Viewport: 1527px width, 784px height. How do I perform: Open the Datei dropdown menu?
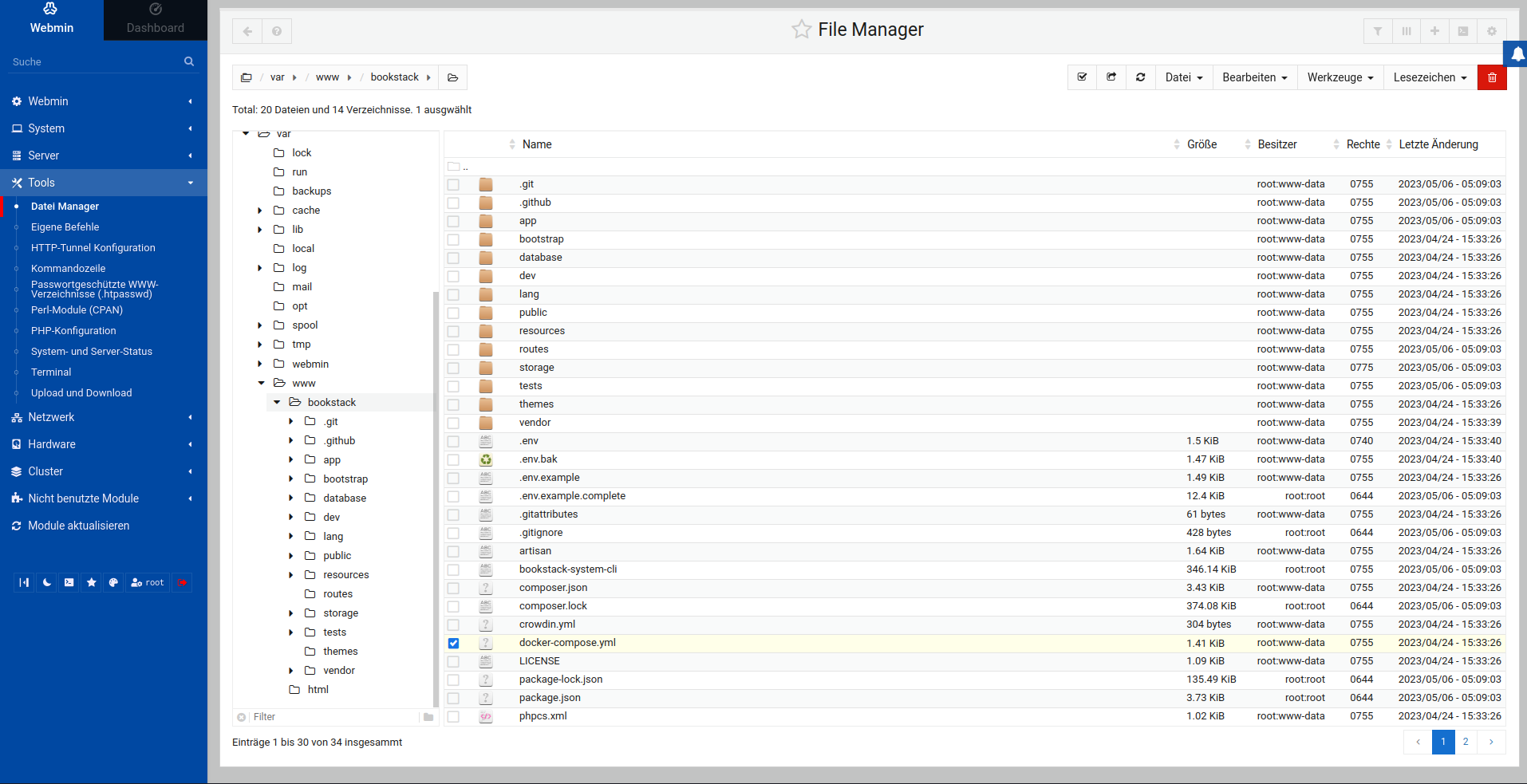click(1184, 77)
